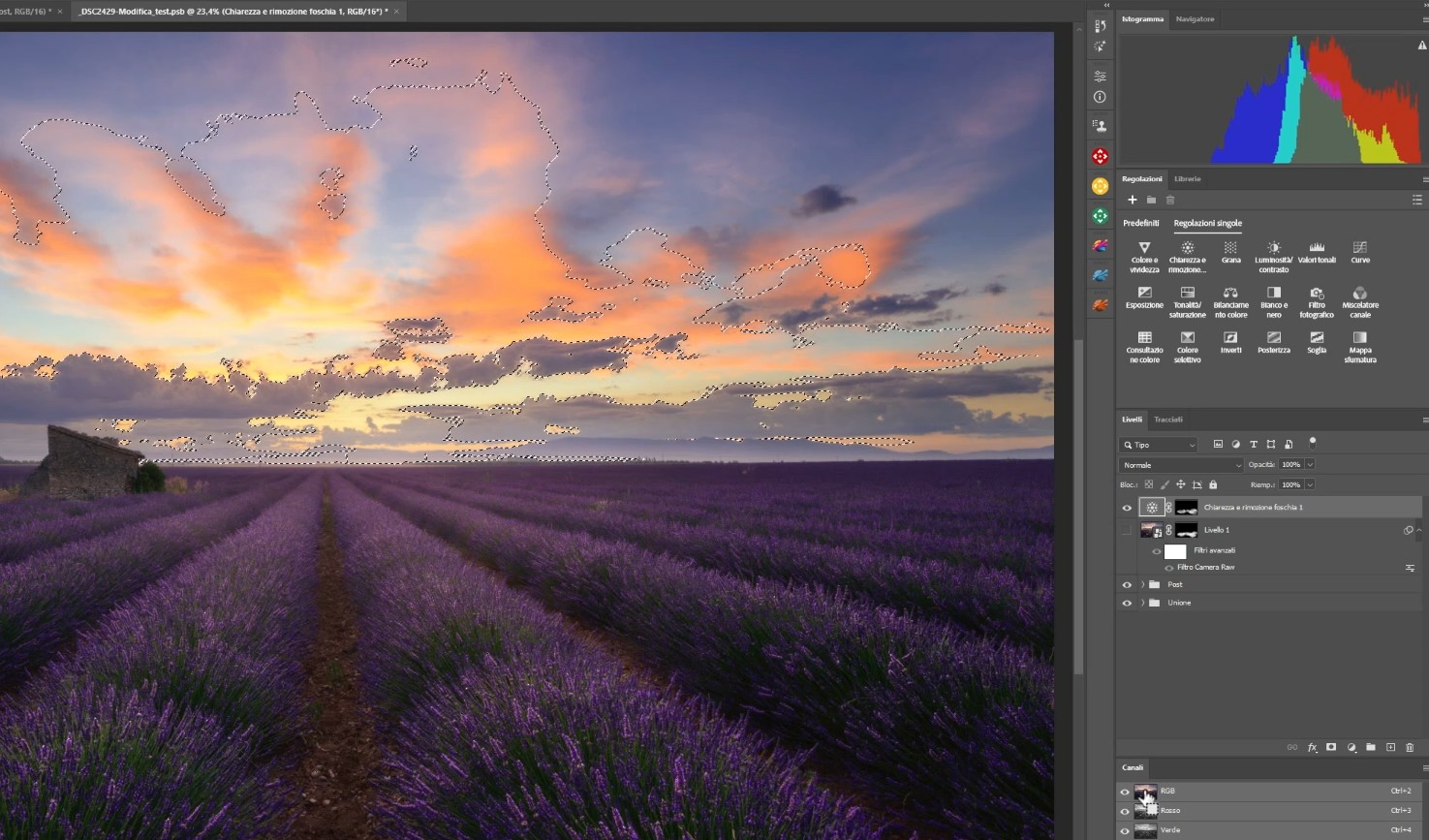Expand the Post layer group

[1142, 584]
